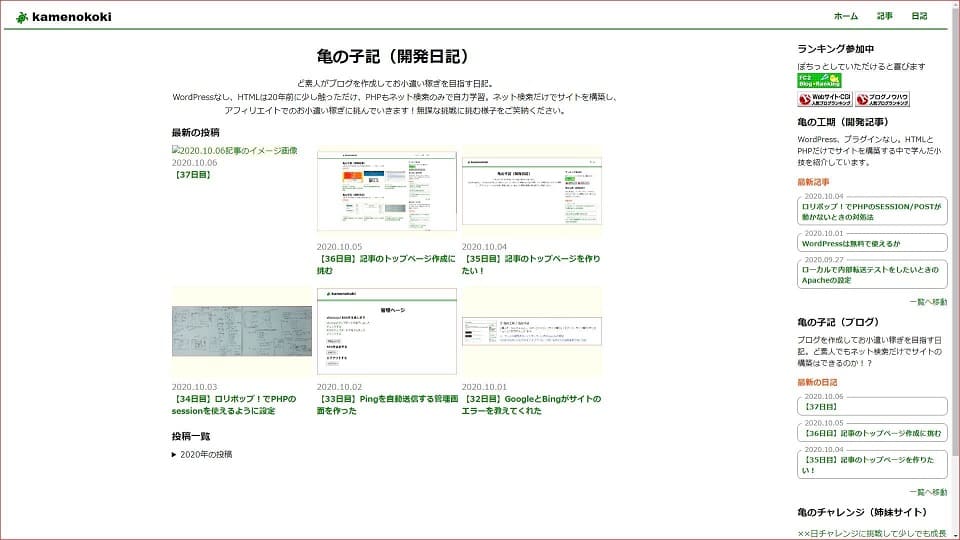960x540 pixels.
Task: Click the date 2020.10.01 in main list
Action: pos(484,387)
